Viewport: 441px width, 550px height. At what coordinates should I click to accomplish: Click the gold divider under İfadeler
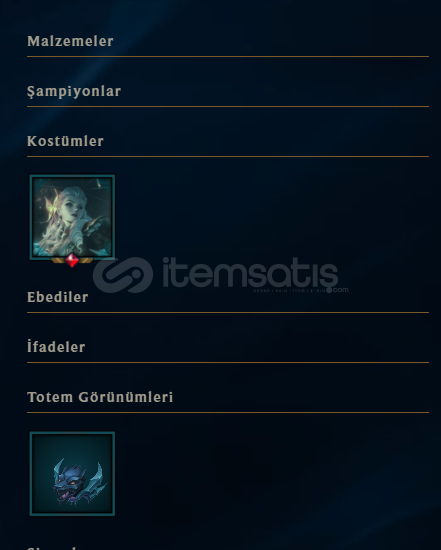[228, 362]
